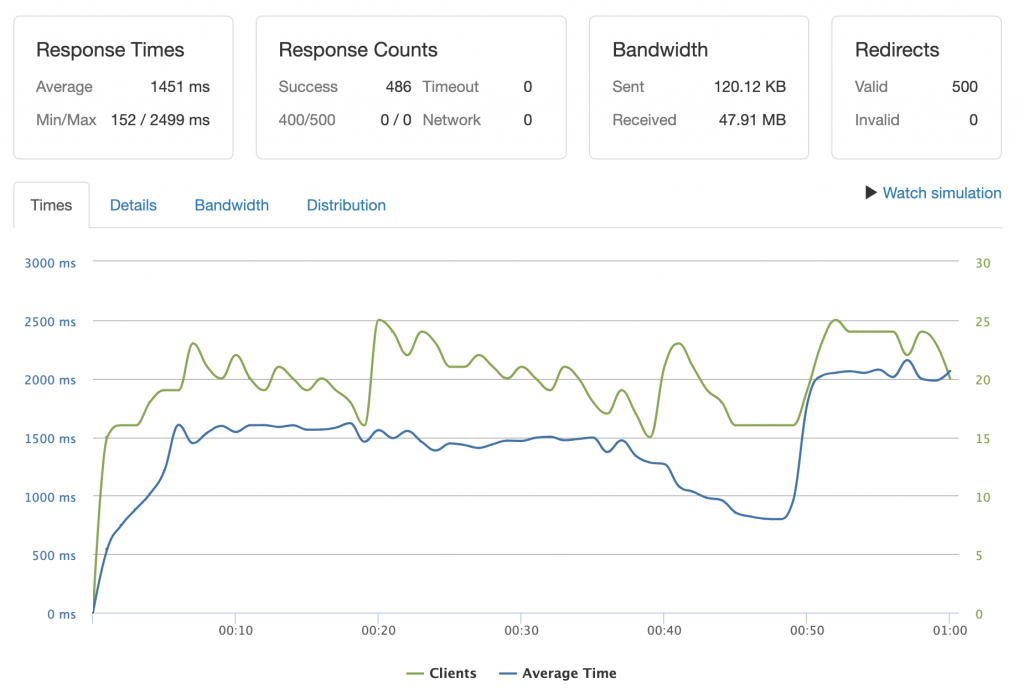
Task: Open the Bandwidth tab
Action: [x=232, y=205]
